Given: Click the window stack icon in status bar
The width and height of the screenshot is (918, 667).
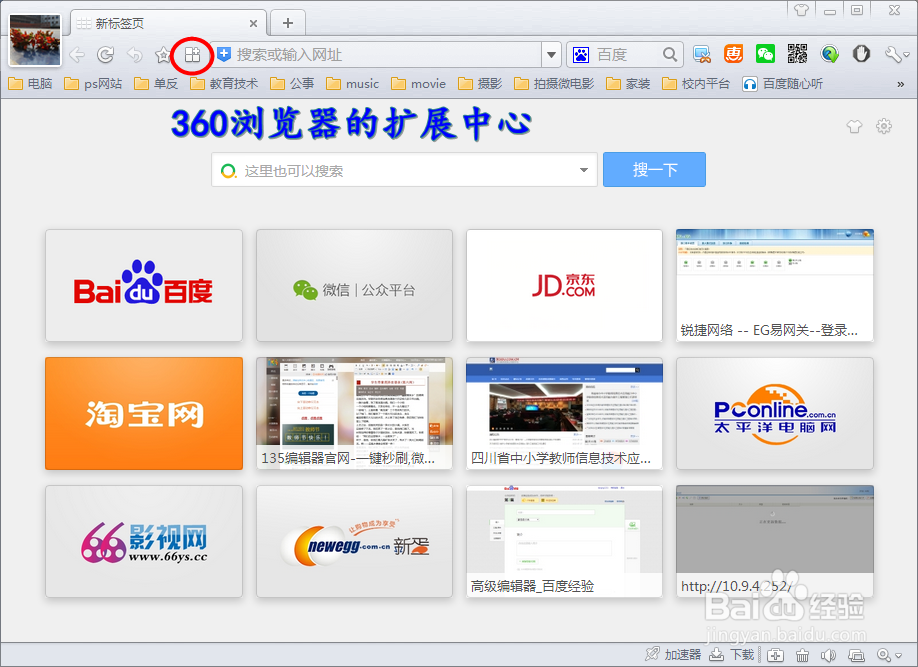Looking at the screenshot, I should (857, 655).
